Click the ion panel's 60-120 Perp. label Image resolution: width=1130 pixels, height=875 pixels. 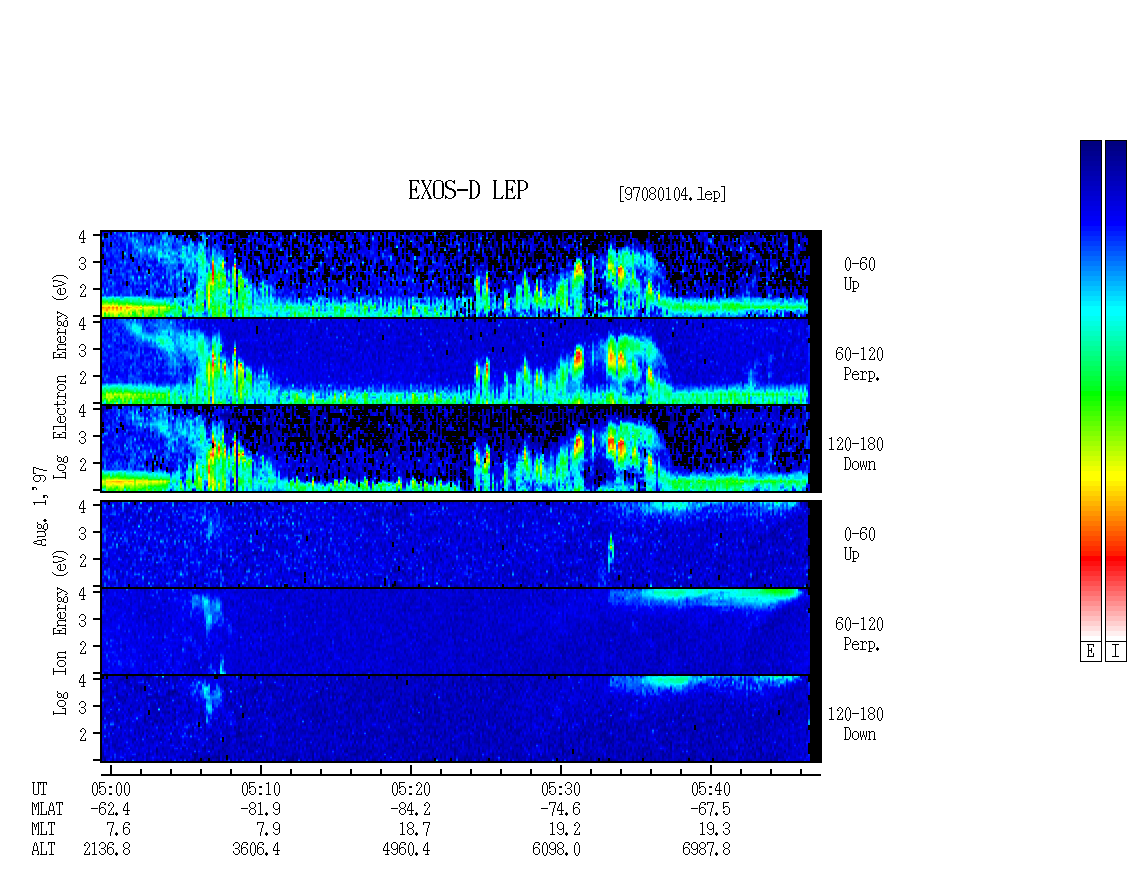pos(859,634)
